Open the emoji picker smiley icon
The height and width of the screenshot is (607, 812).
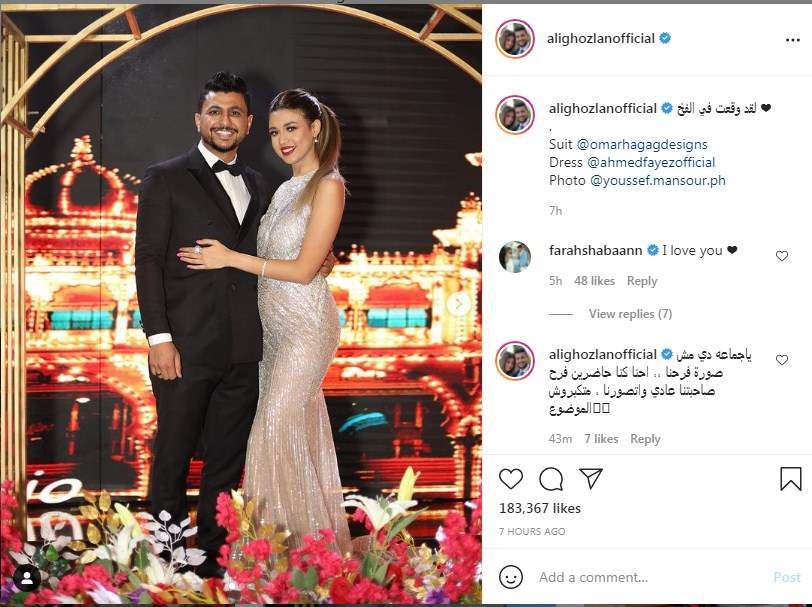[511, 576]
